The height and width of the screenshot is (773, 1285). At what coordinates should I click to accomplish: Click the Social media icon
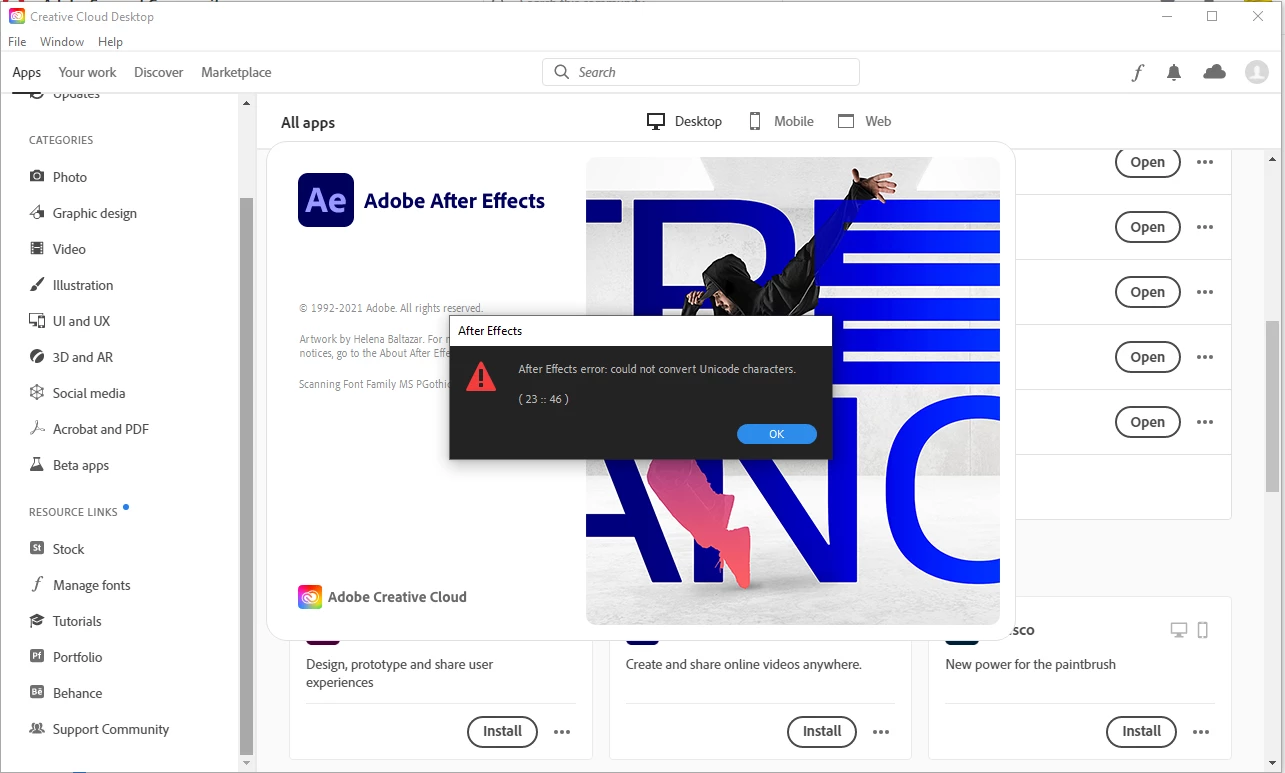[37, 392]
